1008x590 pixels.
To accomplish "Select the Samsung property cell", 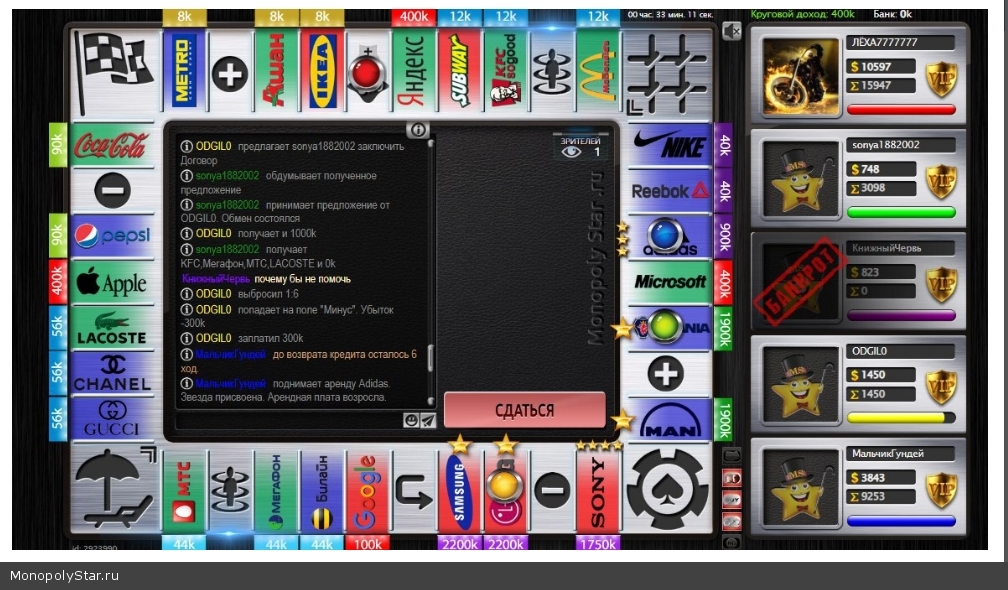I will coord(460,492).
